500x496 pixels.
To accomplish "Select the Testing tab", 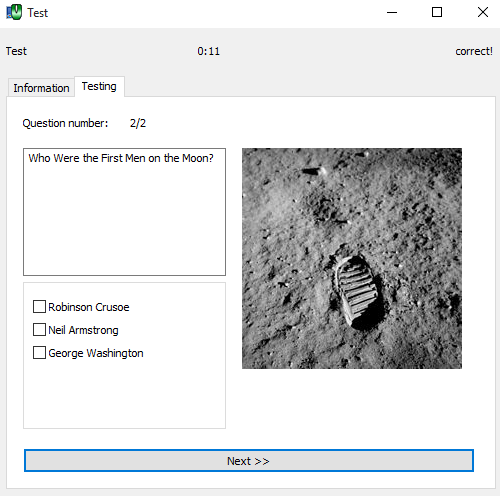I will pyautogui.click(x=99, y=86).
